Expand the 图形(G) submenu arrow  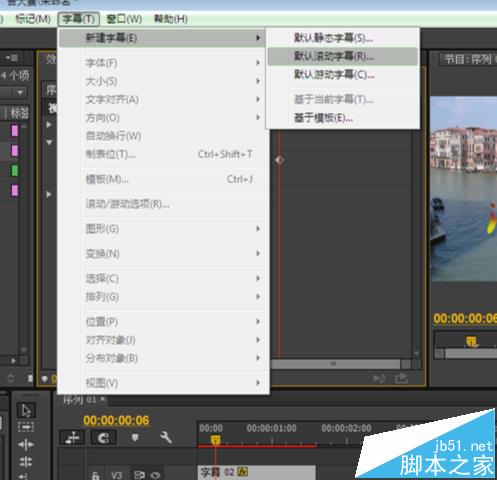pyautogui.click(x=258, y=229)
